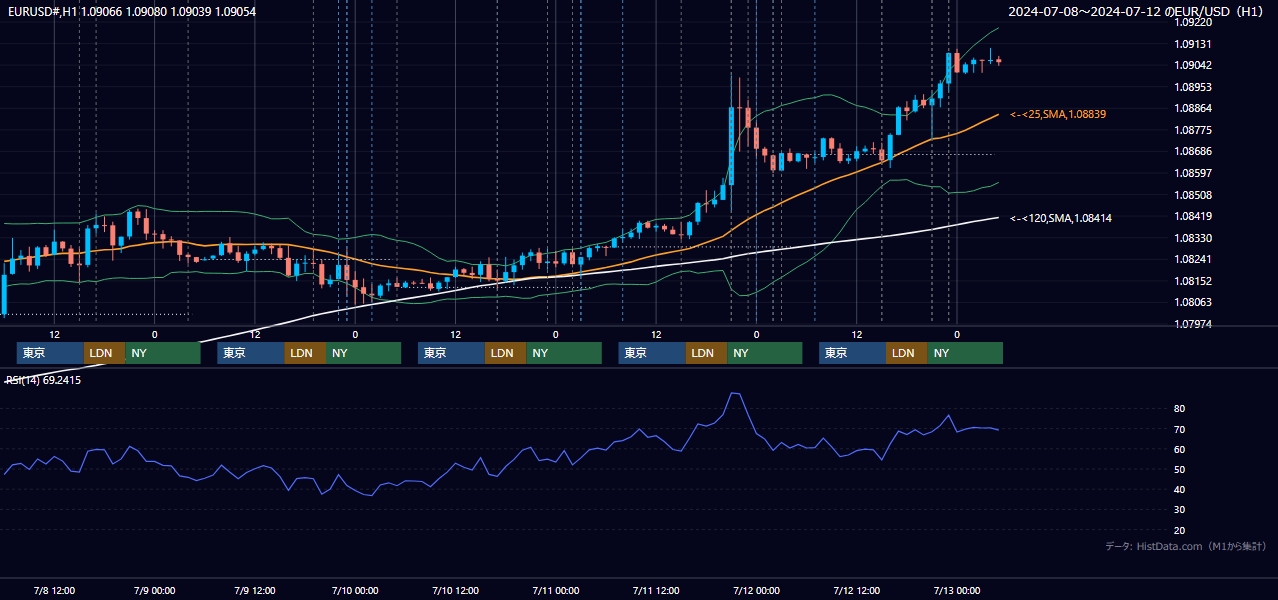This screenshot has width=1278, height=600.
Task: Click price axis value 1.08953
Action: click(x=1194, y=87)
